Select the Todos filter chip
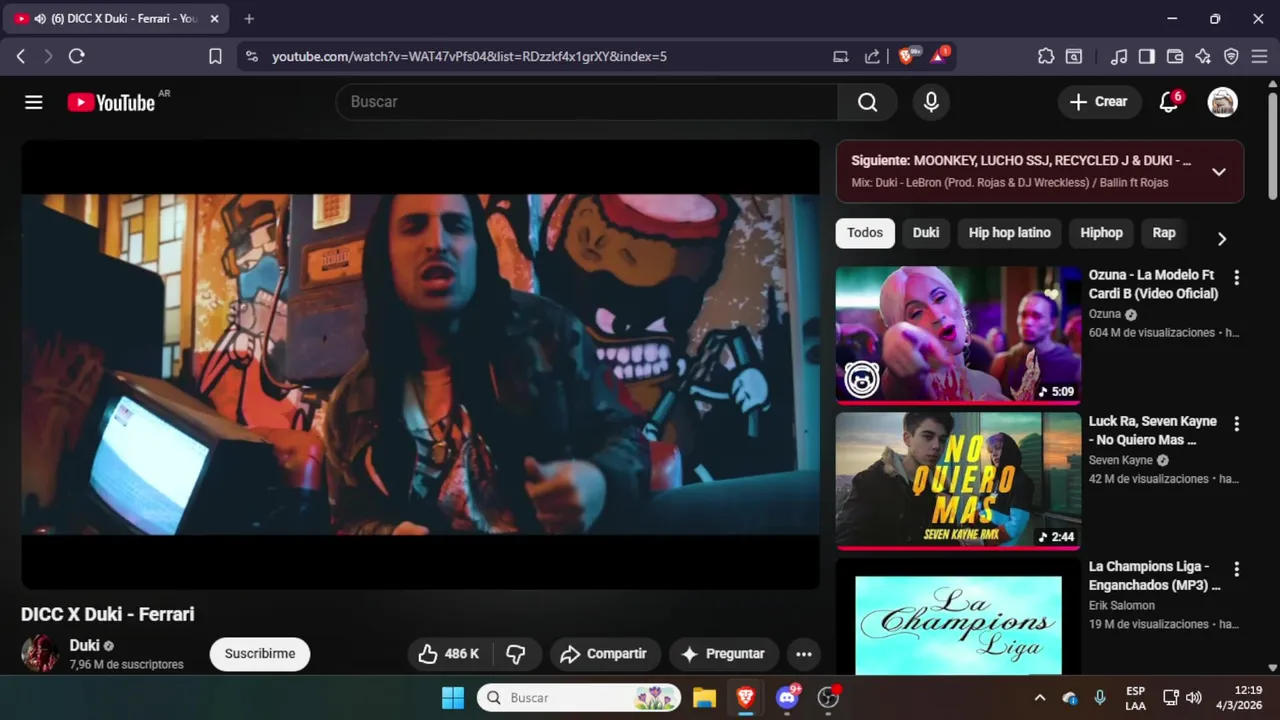 [x=865, y=233]
